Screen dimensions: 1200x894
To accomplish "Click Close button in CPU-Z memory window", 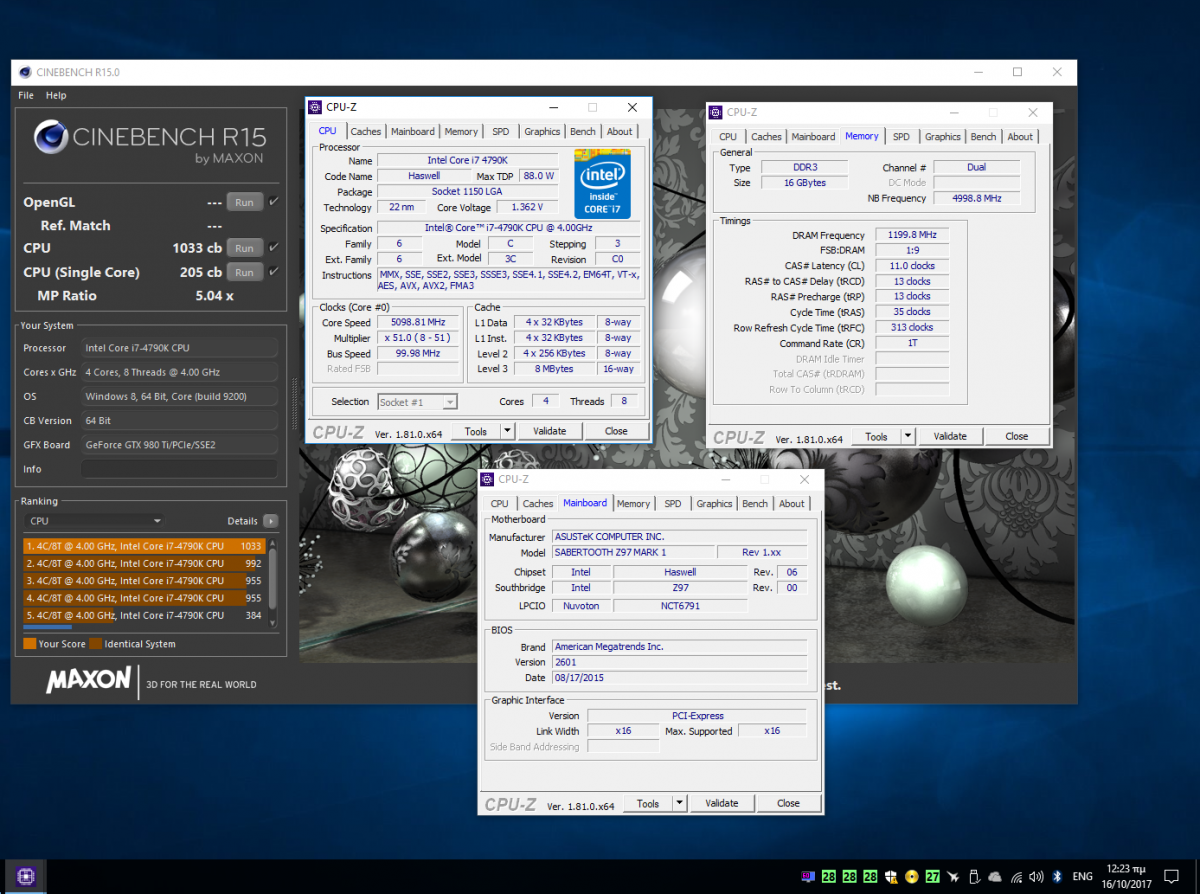I will point(1017,436).
